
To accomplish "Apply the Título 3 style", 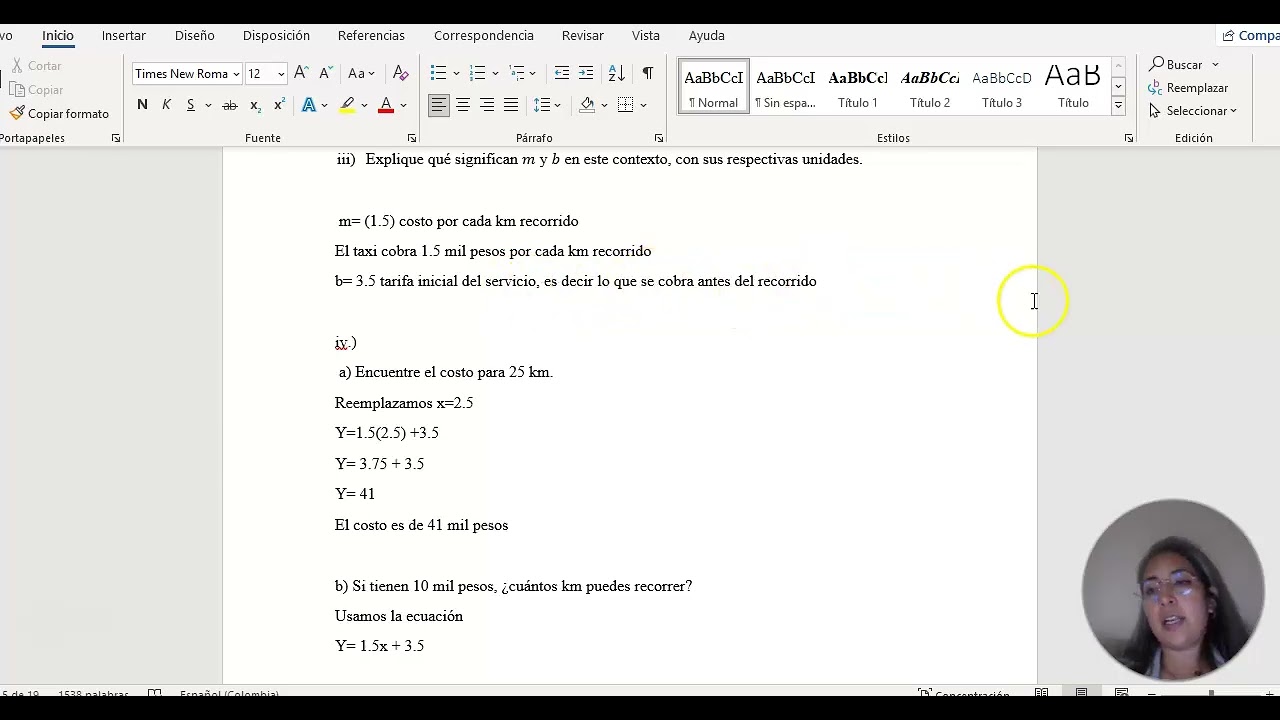I will click(1002, 87).
